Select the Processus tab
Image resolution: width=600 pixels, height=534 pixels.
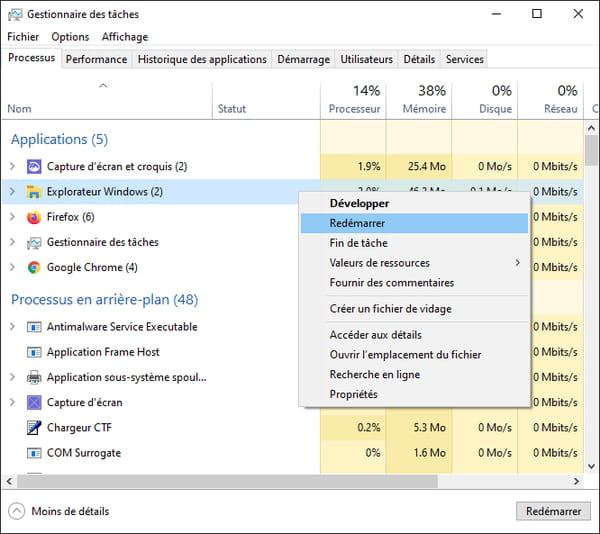click(31, 58)
